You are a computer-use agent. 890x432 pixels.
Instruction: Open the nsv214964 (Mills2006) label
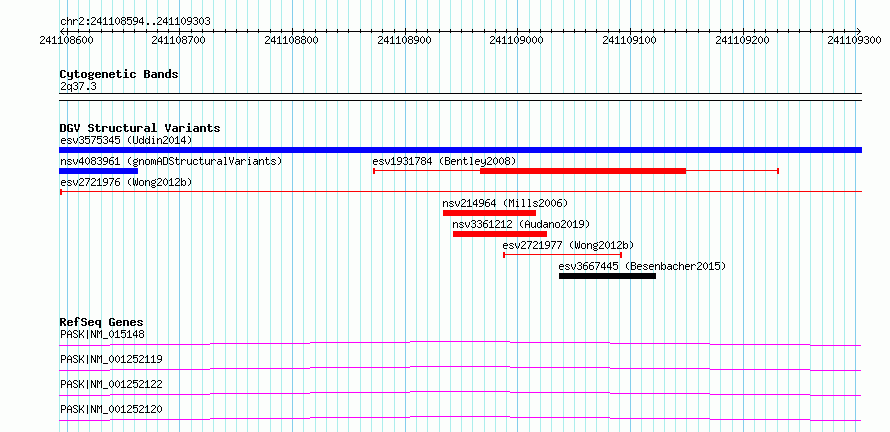(x=505, y=203)
